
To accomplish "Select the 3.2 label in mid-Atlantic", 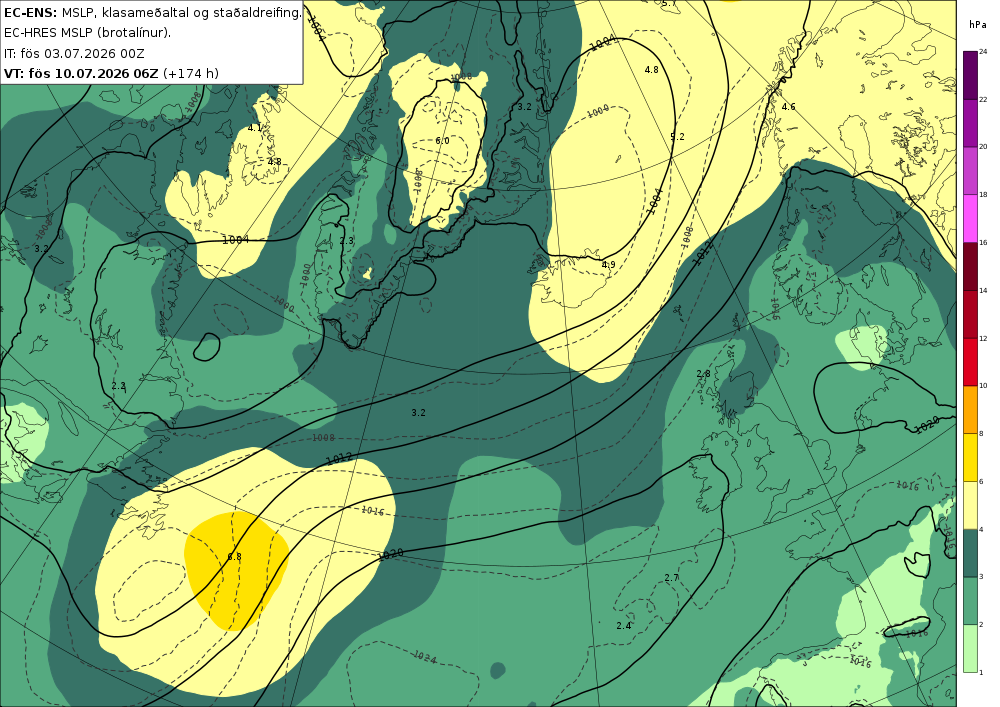I will click(418, 412).
